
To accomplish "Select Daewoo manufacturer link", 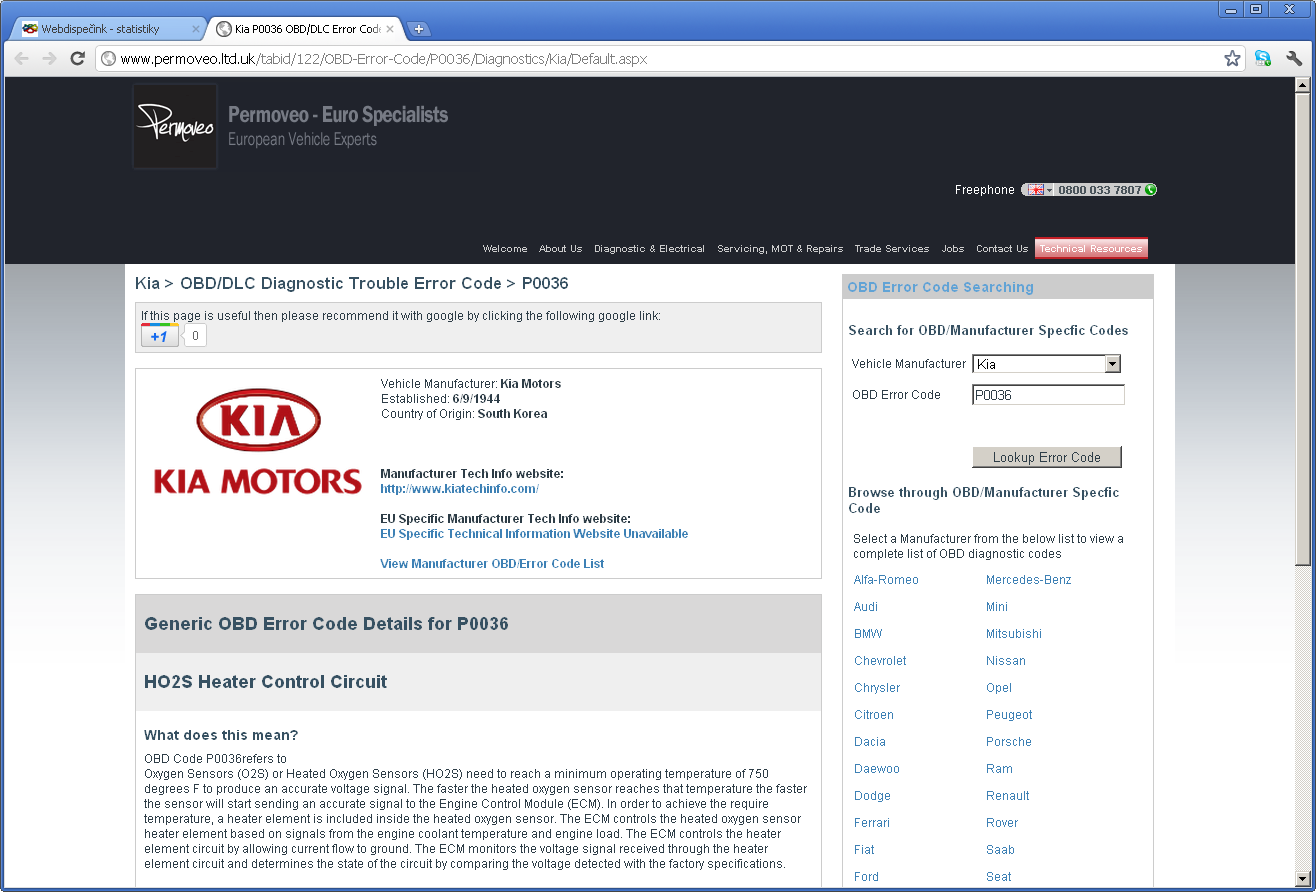I will click(x=877, y=769).
